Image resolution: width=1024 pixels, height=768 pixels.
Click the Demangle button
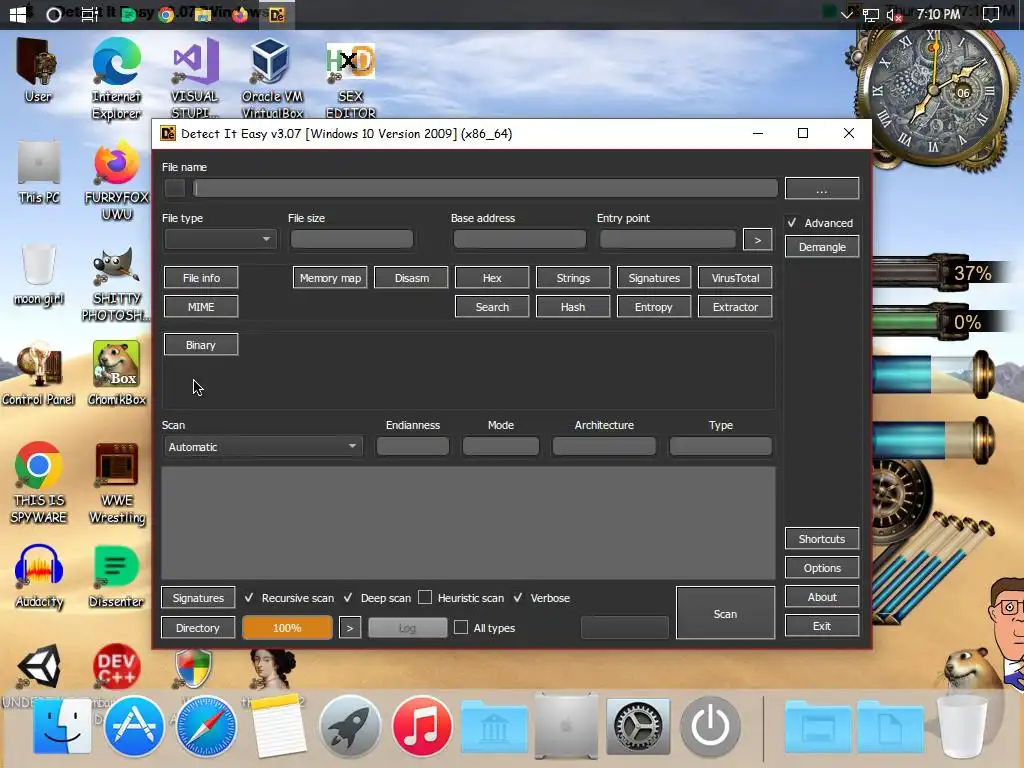[x=822, y=247]
